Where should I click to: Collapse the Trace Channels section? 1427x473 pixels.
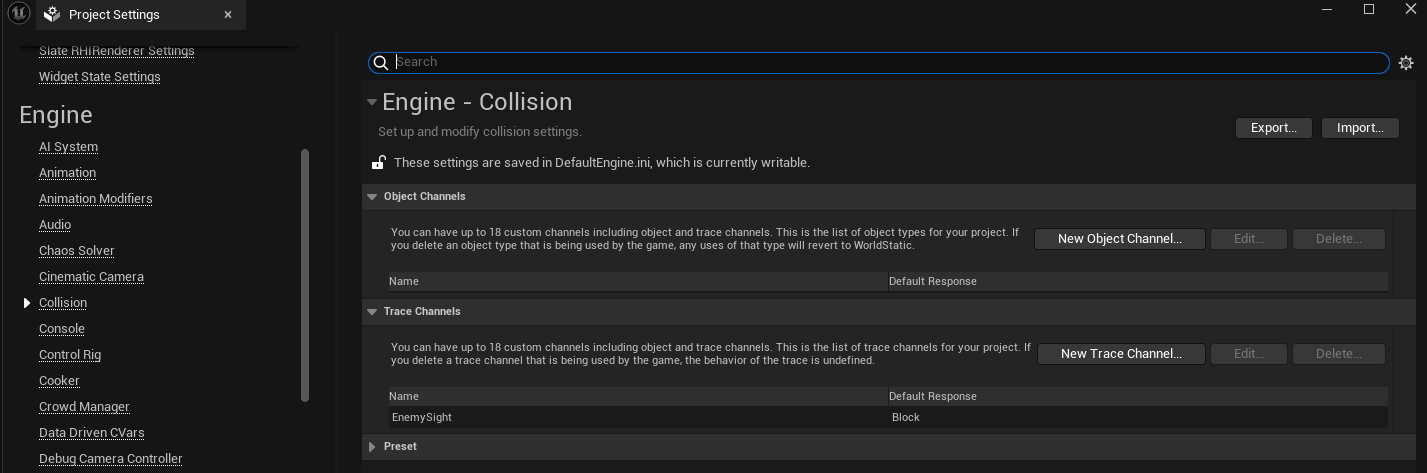click(x=372, y=312)
